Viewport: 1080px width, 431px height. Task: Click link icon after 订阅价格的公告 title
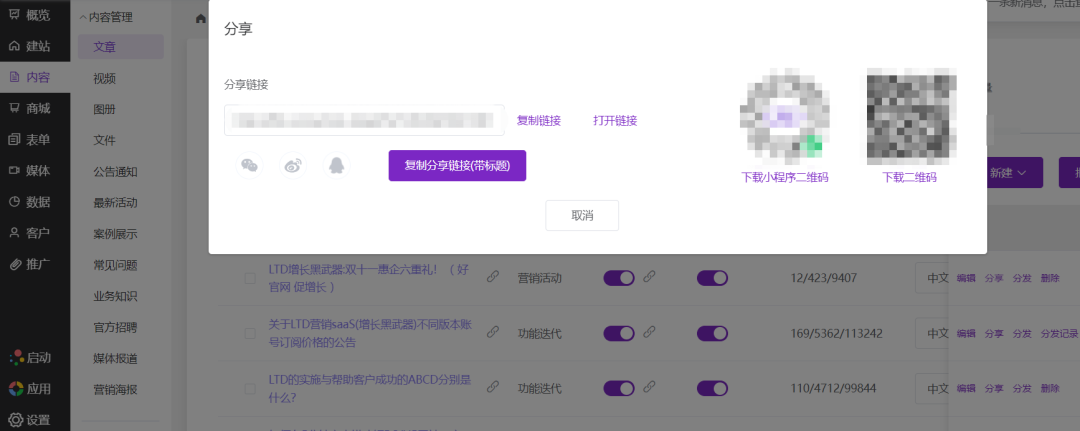[492, 333]
